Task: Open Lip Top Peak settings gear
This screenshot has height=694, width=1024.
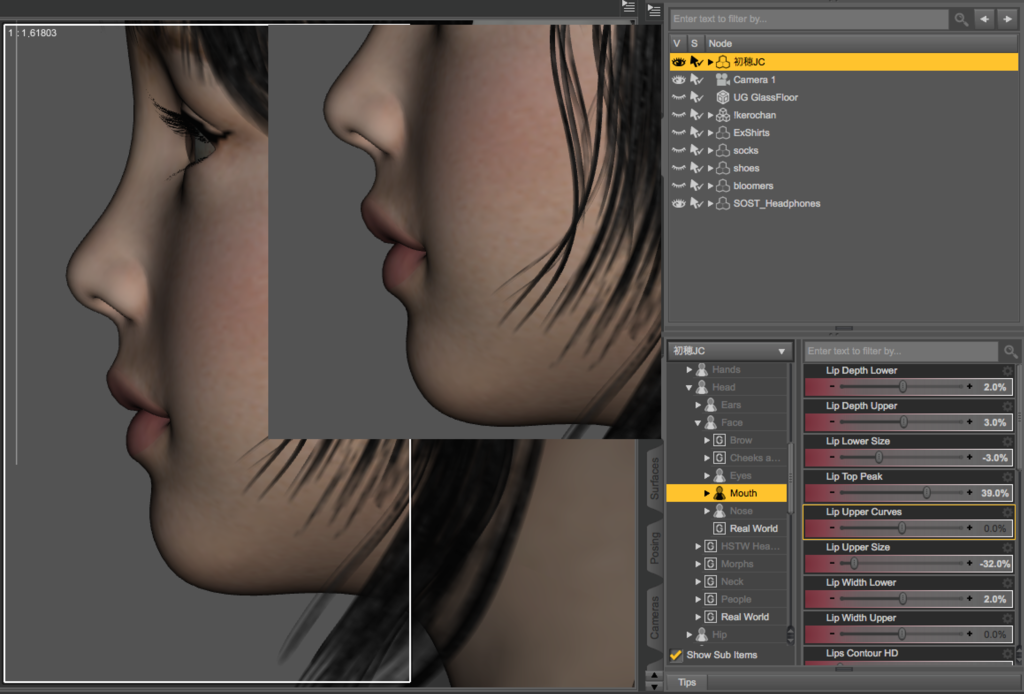Action: 1007,477
